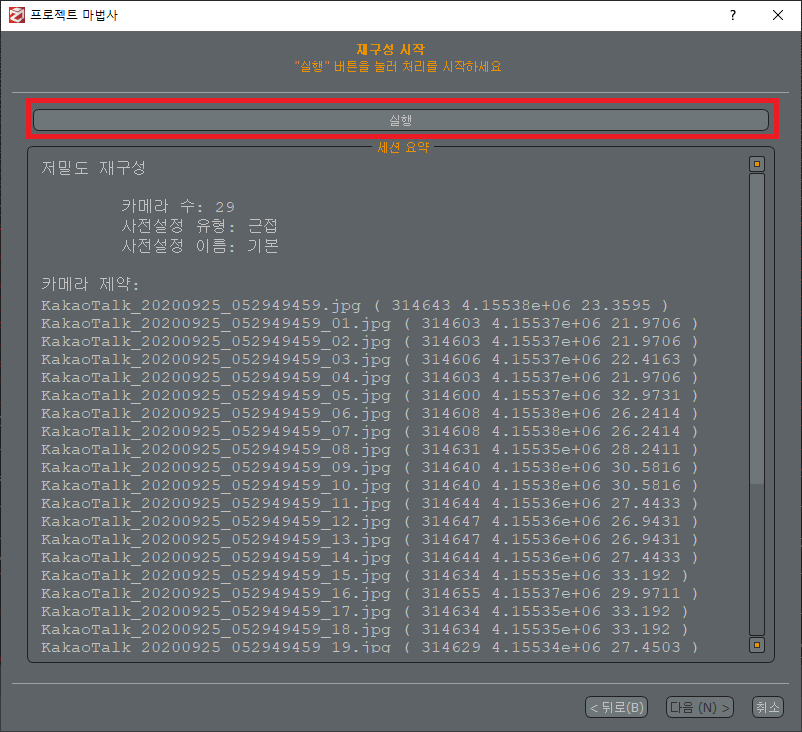Select row KakaoTalk_20200925_052949459_01.jpg
Image resolution: width=802 pixels, height=732 pixels.
coord(369,323)
